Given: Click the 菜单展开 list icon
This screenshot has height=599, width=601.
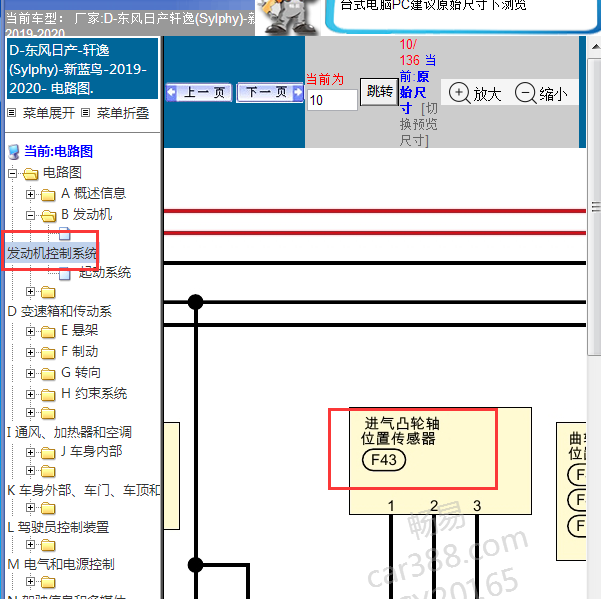Looking at the screenshot, I should 11,113.
